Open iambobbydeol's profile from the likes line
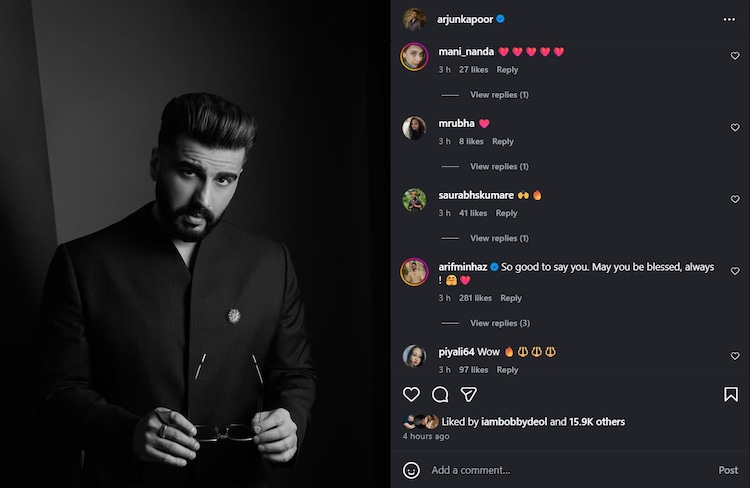The height and width of the screenshot is (488, 750). tap(514, 422)
